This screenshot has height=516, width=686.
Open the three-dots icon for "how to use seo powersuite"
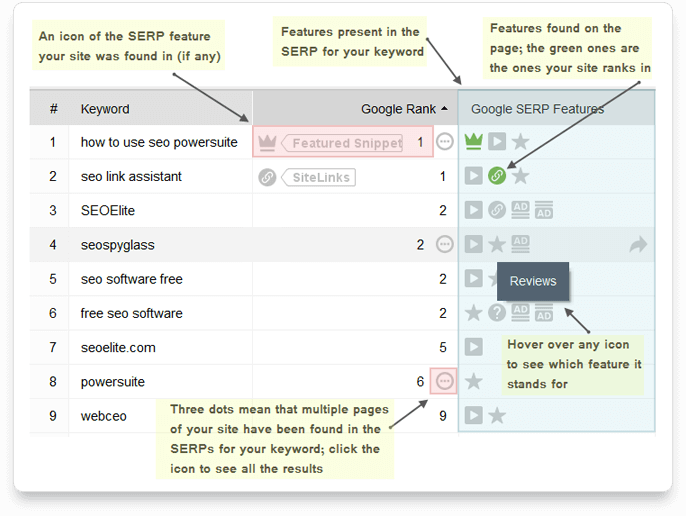point(444,141)
